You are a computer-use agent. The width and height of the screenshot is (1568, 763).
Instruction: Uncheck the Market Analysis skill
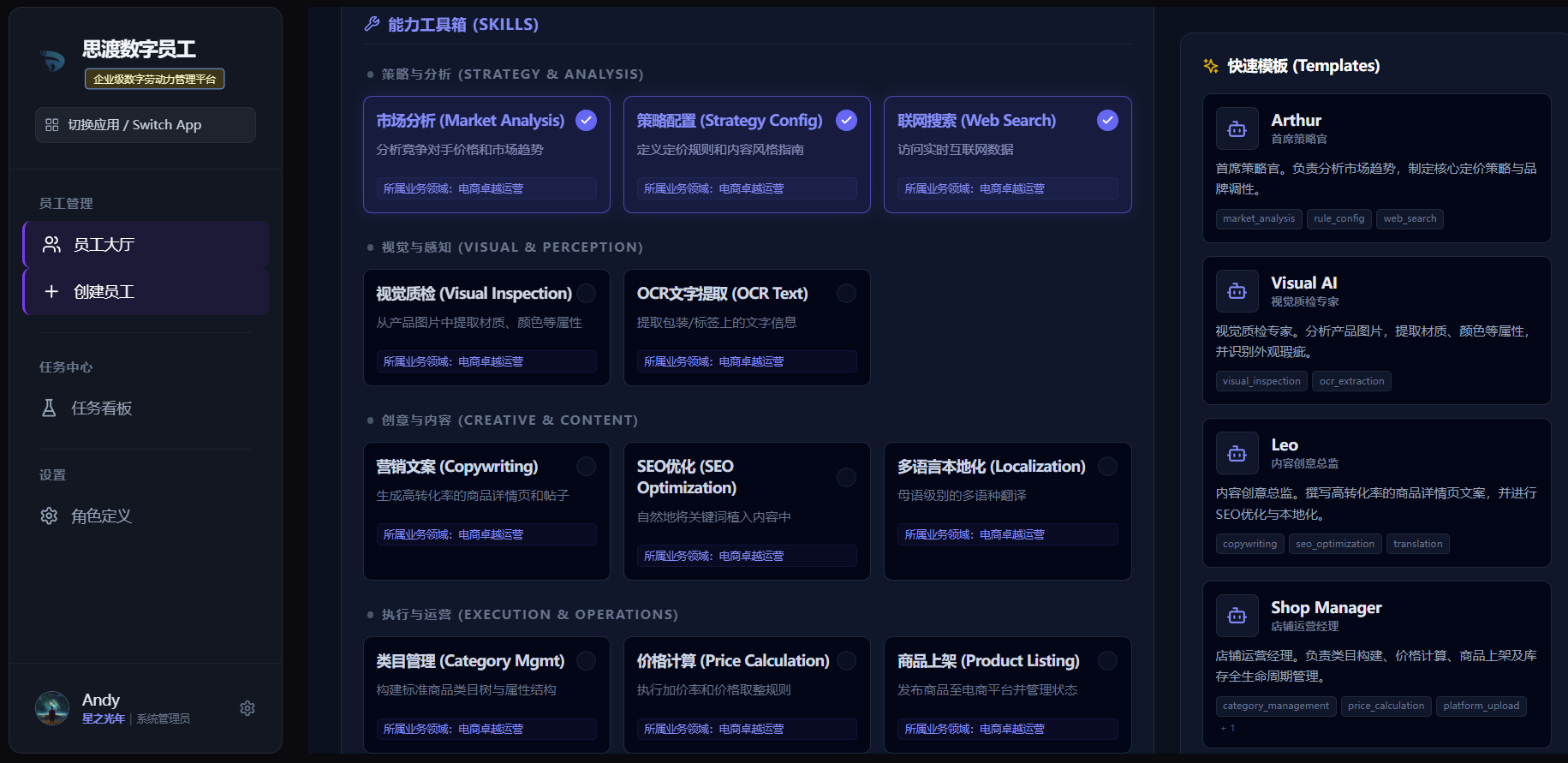(x=586, y=121)
